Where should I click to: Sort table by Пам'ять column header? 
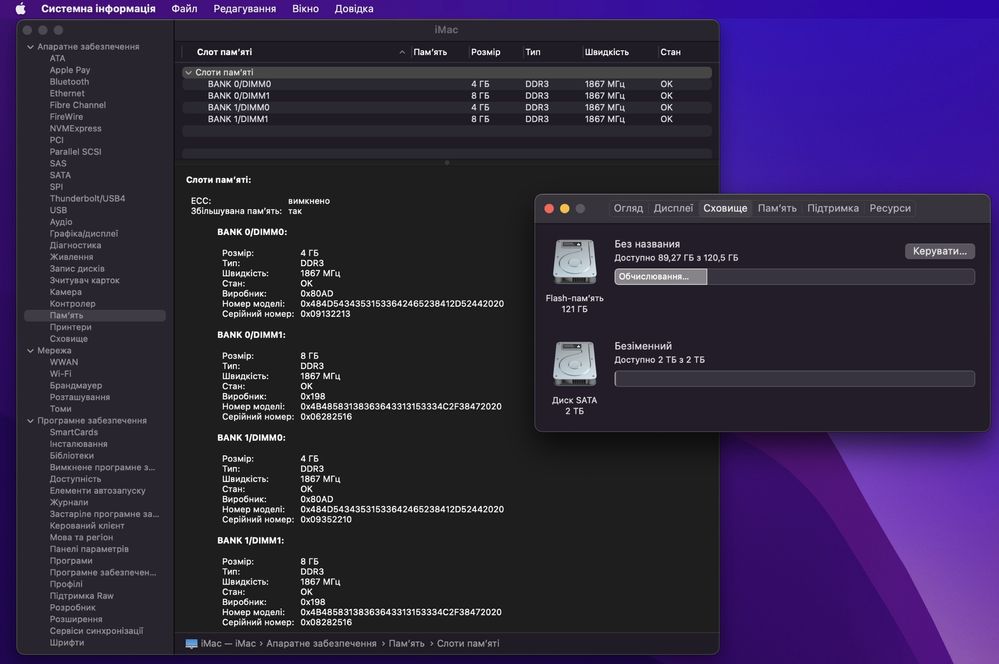click(x=430, y=52)
